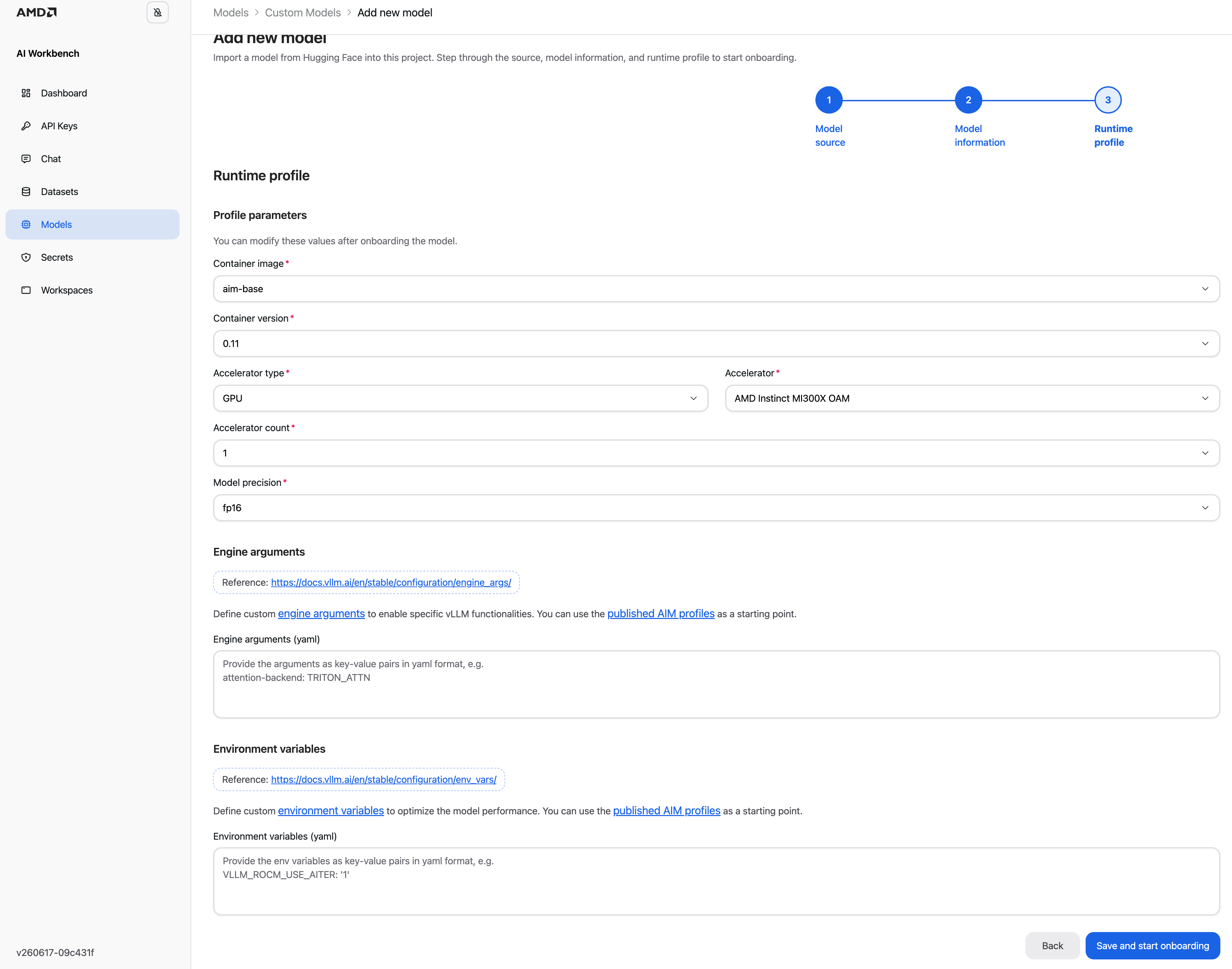Open Datasets section

92,192
